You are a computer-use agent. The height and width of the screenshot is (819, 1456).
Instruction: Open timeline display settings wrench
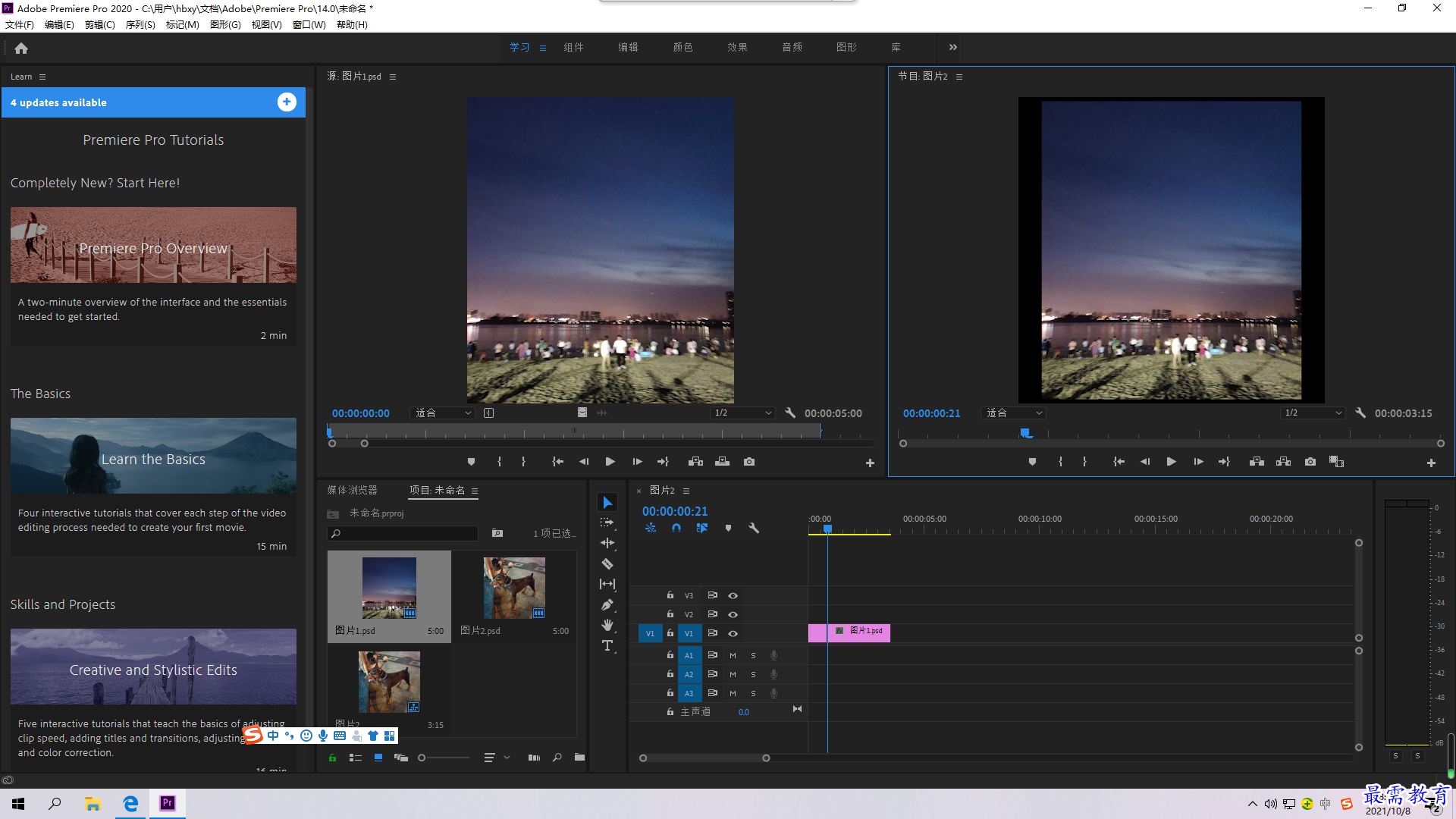click(x=754, y=528)
